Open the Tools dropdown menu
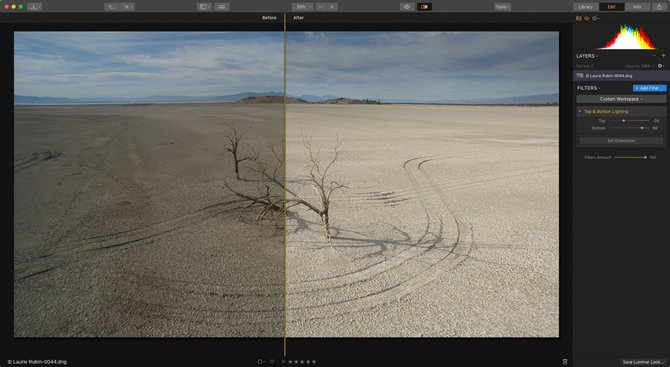The image size is (670, 367). (x=502, y=7)
